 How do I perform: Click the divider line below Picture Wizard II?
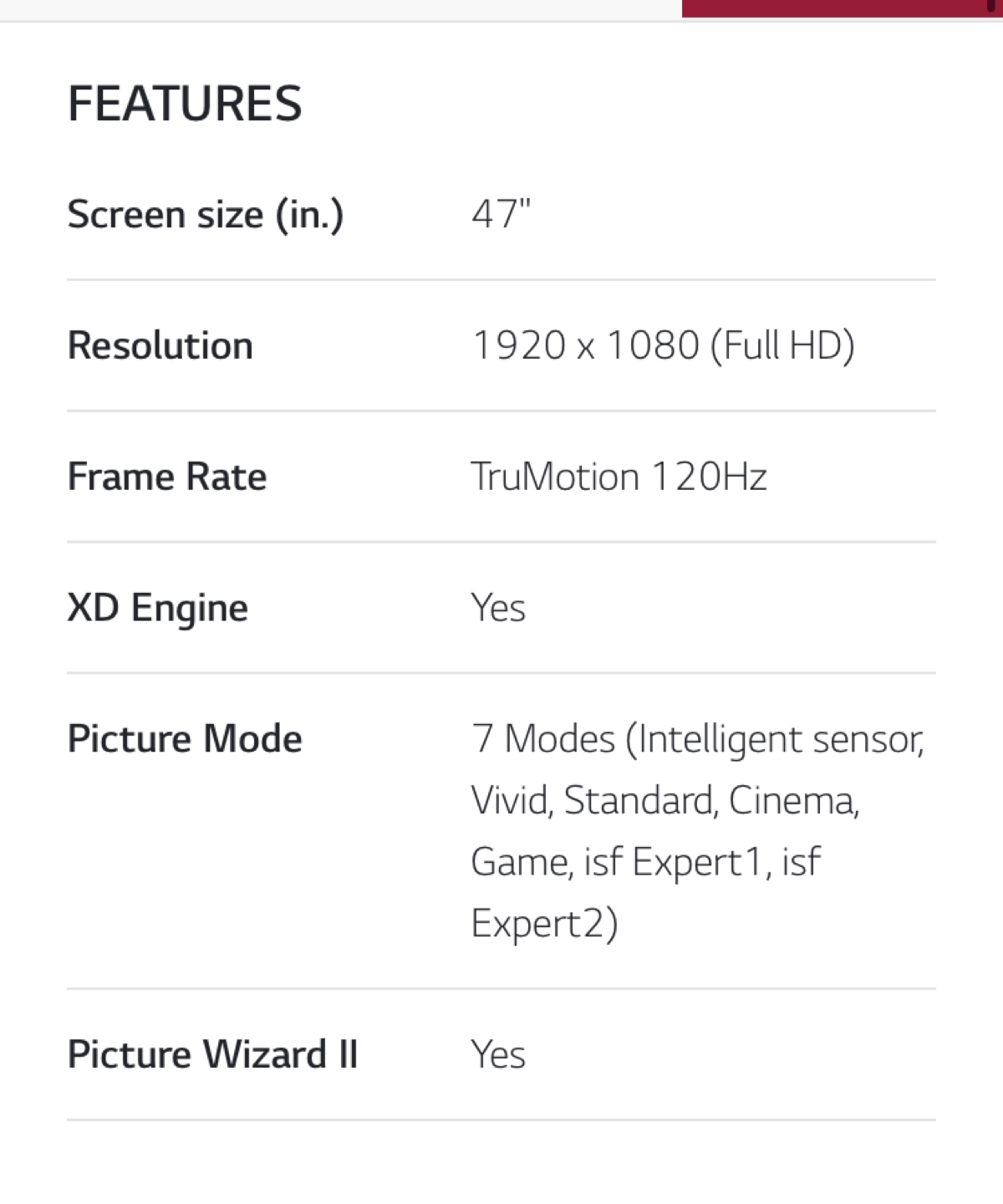tap(501, 1120)
